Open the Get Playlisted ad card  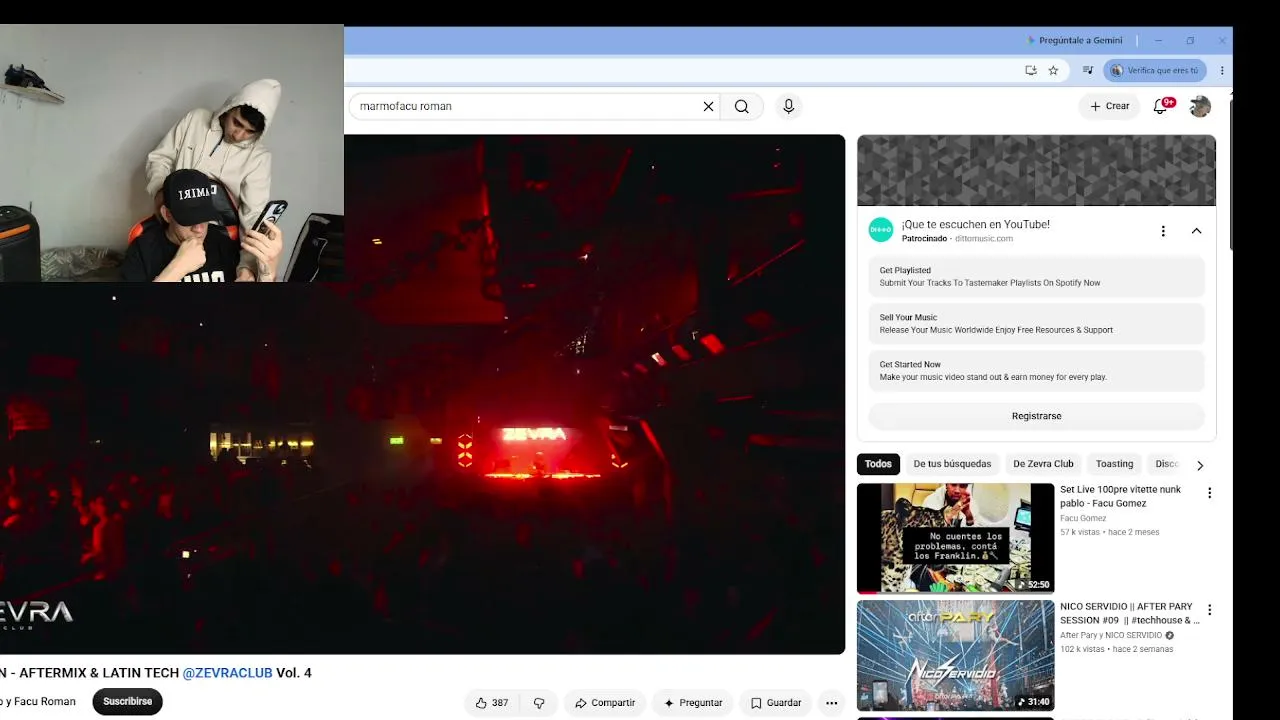pos(1036,277)
